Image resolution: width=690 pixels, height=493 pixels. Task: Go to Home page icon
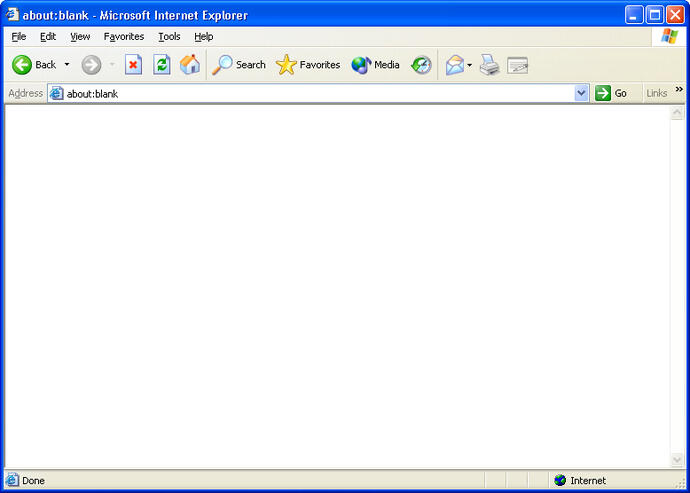tap(189, 65)
